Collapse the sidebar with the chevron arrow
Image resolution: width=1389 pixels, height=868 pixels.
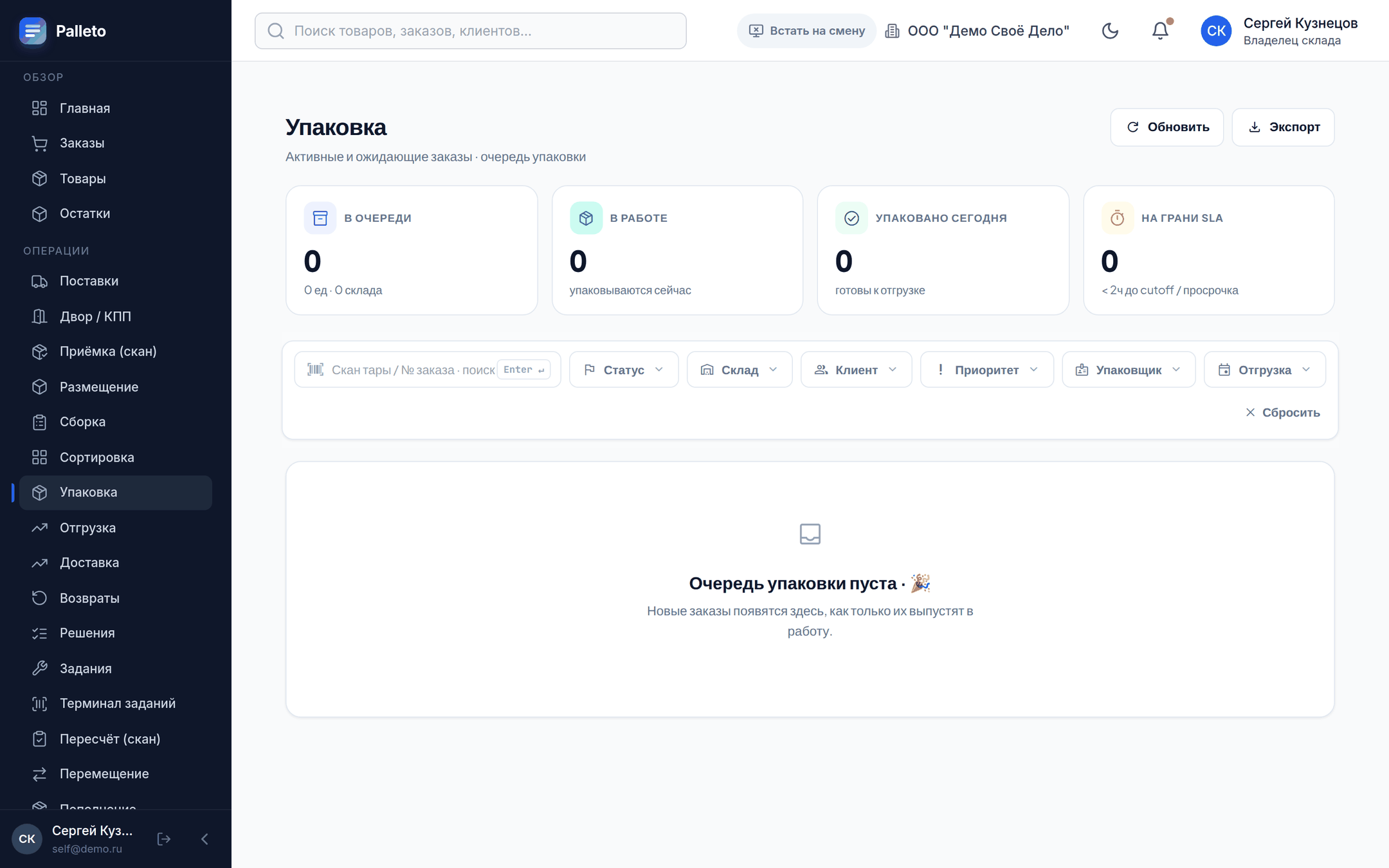pos(204,838)
